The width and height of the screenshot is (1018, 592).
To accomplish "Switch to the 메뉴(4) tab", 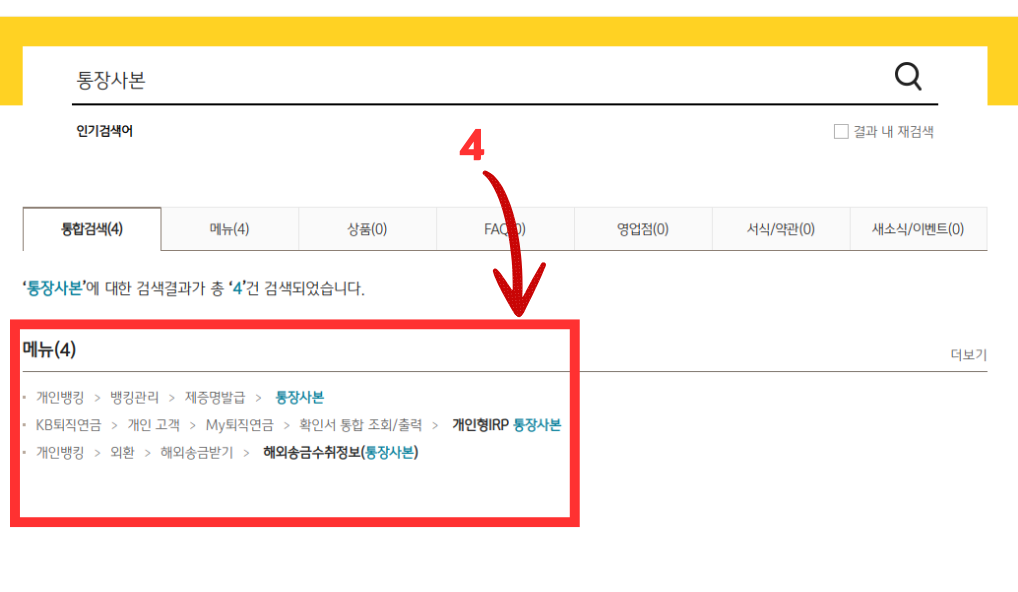I will (229, 229).
